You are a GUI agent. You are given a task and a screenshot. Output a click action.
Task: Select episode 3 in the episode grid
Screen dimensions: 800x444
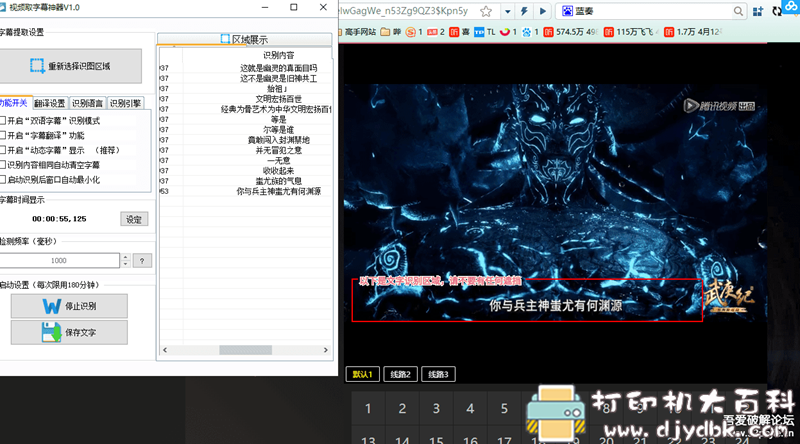(x=436, y=408)
